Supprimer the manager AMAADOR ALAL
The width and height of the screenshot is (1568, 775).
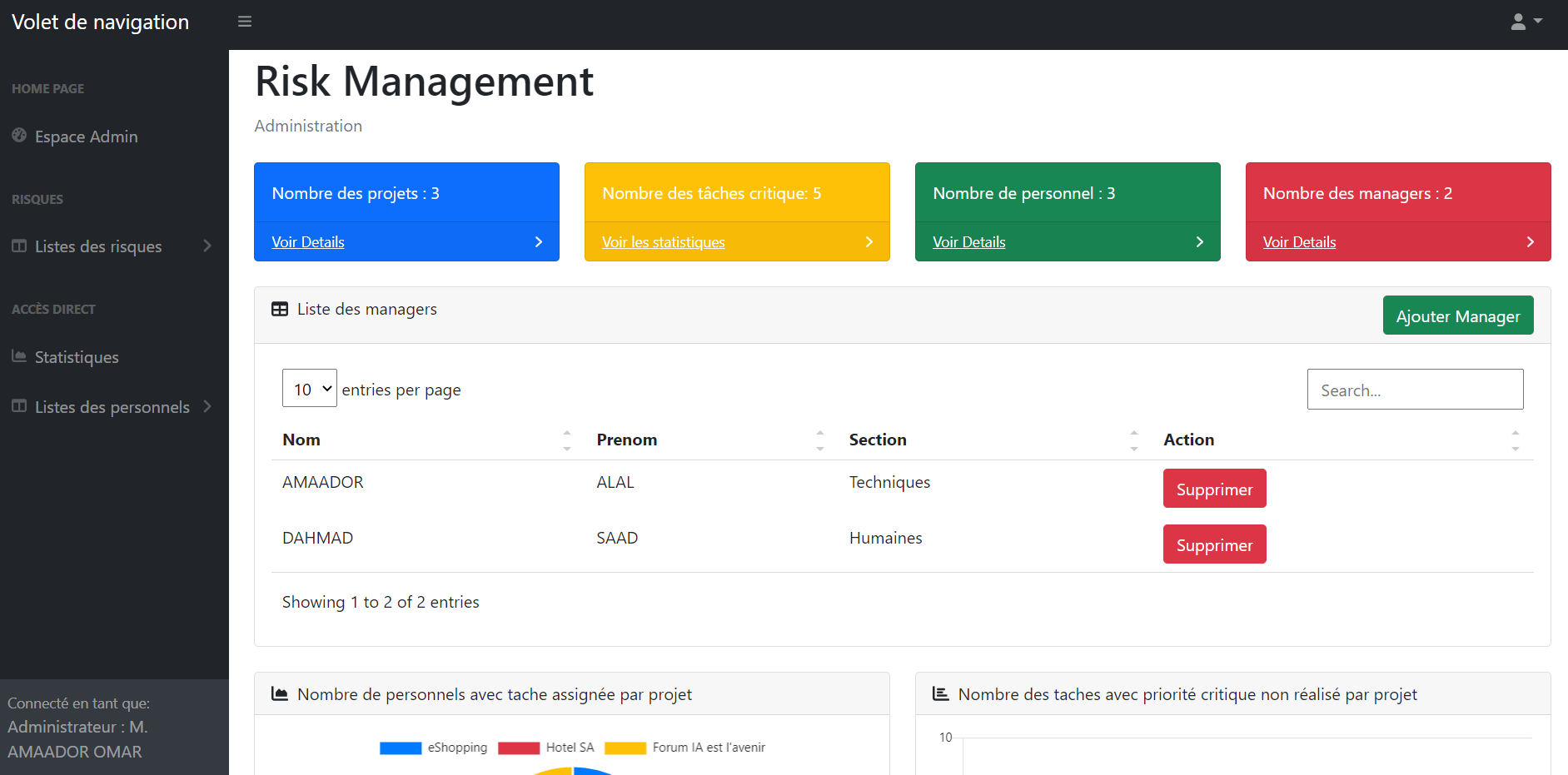point(1214,488)
